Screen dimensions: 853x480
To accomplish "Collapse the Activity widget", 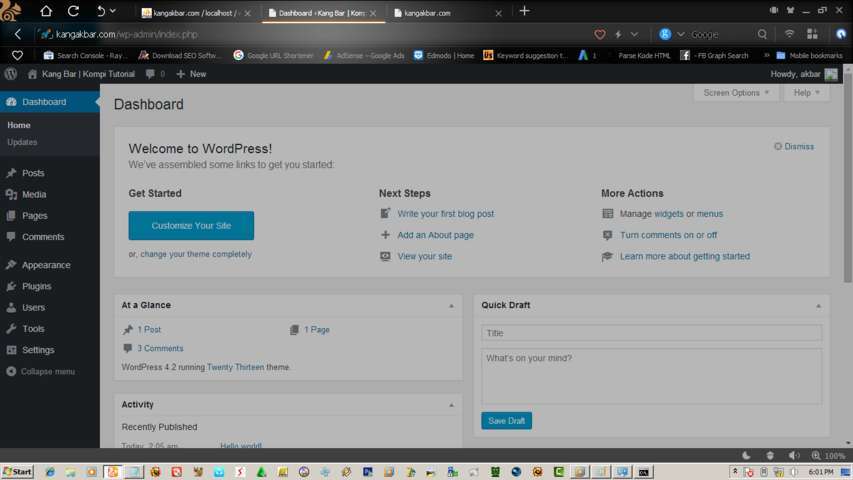I will (451, 405).
